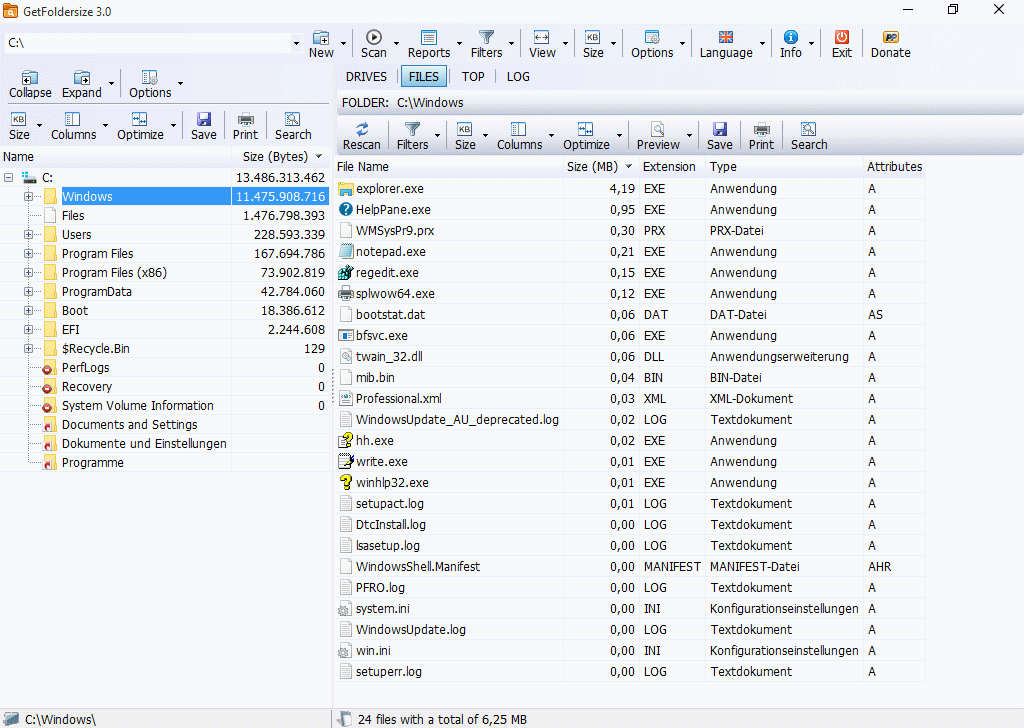The height and width of the screenshot is (728, 1024).
Task: Save the file list with Save icon
Action: pyautogui.click(x=720, y=129)
